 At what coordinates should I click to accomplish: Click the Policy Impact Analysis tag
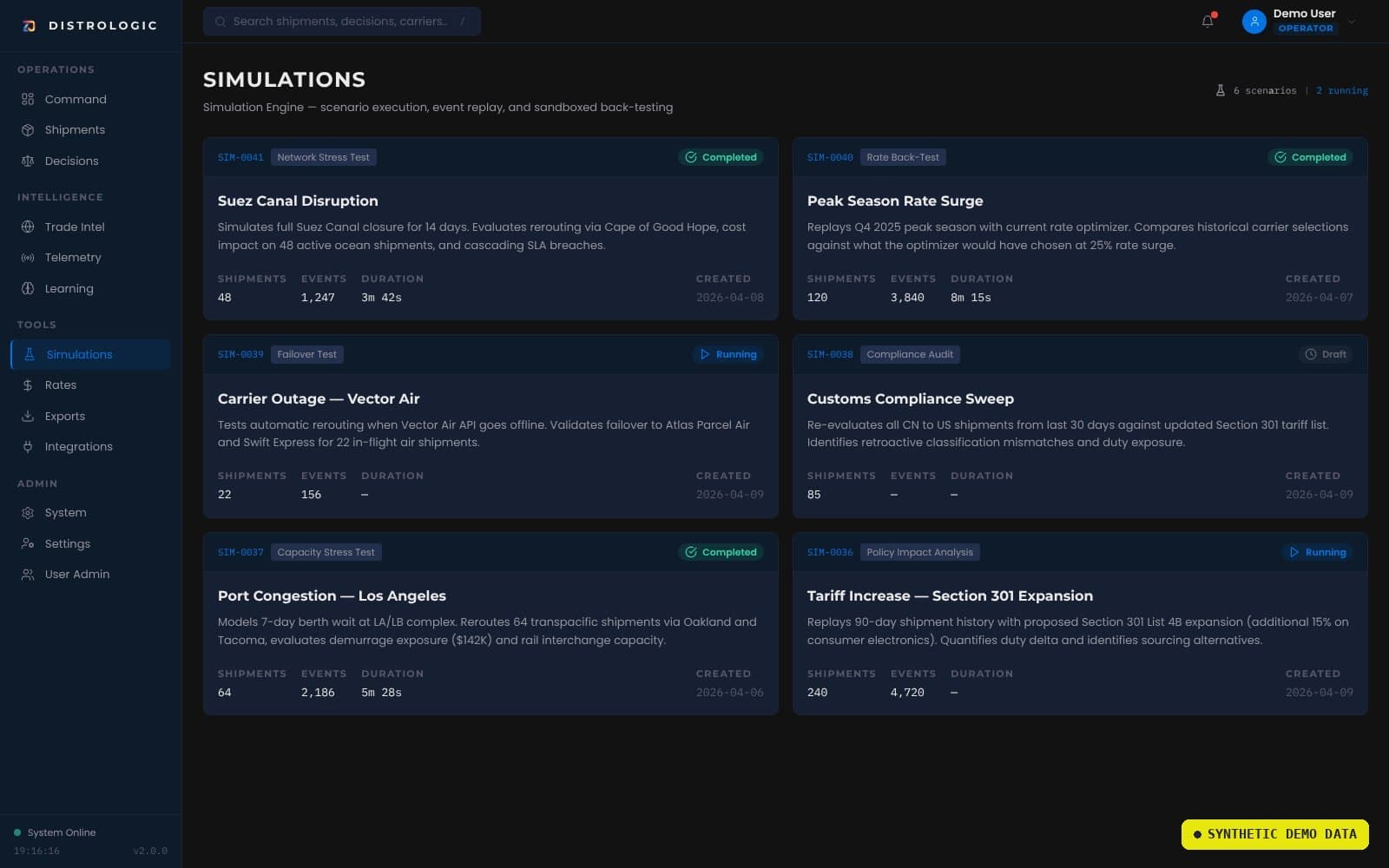click(919, 552)
